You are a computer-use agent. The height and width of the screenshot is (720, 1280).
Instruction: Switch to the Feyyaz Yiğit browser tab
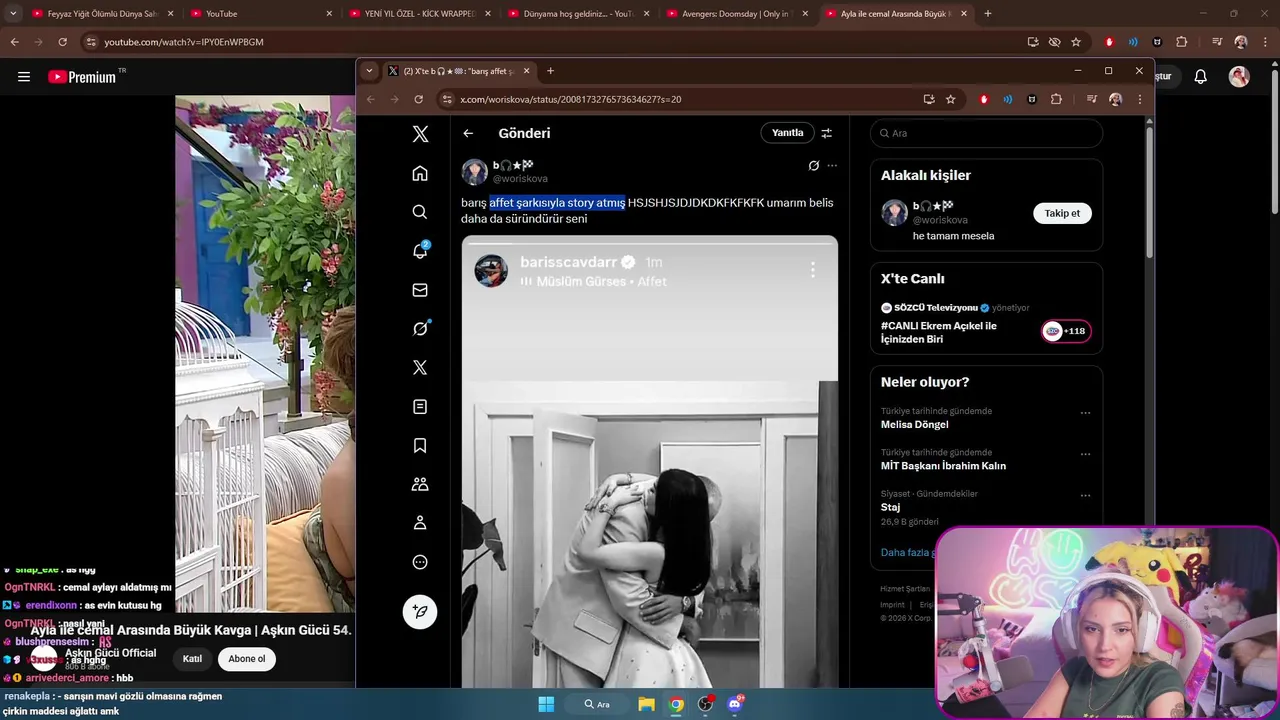(x=102, y=14)
